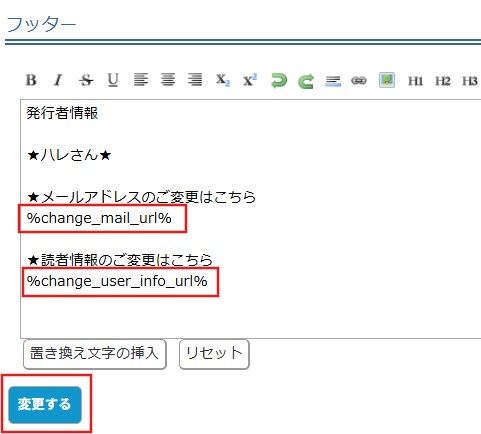Undo with the green arrow icon
The image size is (481, 434).
pos(279,81)
